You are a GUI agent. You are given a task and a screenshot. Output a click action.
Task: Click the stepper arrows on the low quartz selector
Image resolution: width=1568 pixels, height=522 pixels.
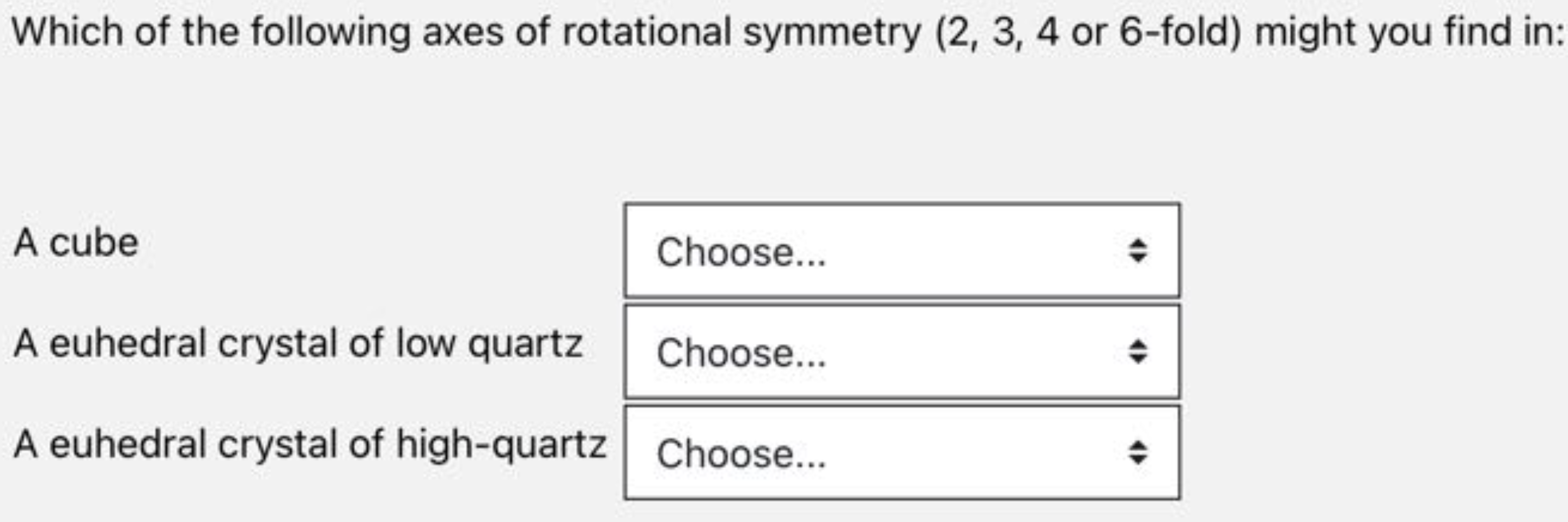pyautogui.click(x=1139, y=350)
